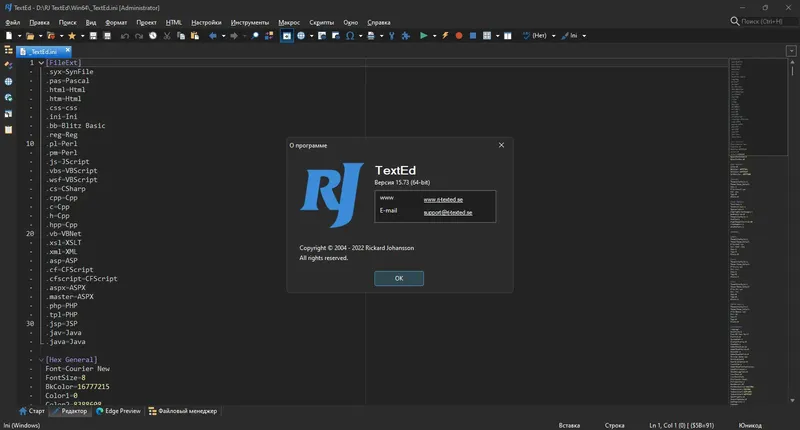Switch to the Редактор bottom tab
800x430 pixels.
[x=69, y=411]
